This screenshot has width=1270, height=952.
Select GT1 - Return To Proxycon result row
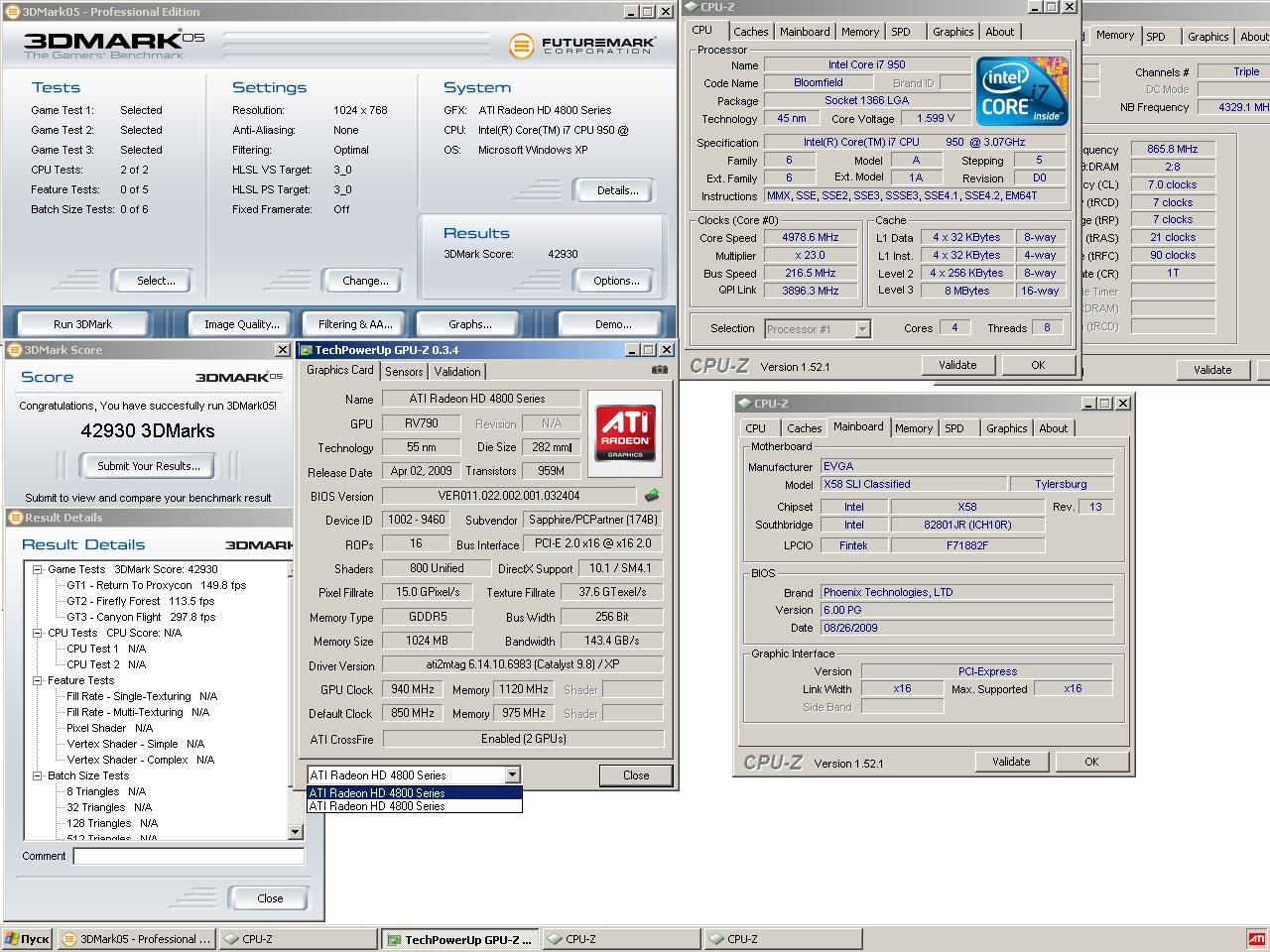pos(156,585)
